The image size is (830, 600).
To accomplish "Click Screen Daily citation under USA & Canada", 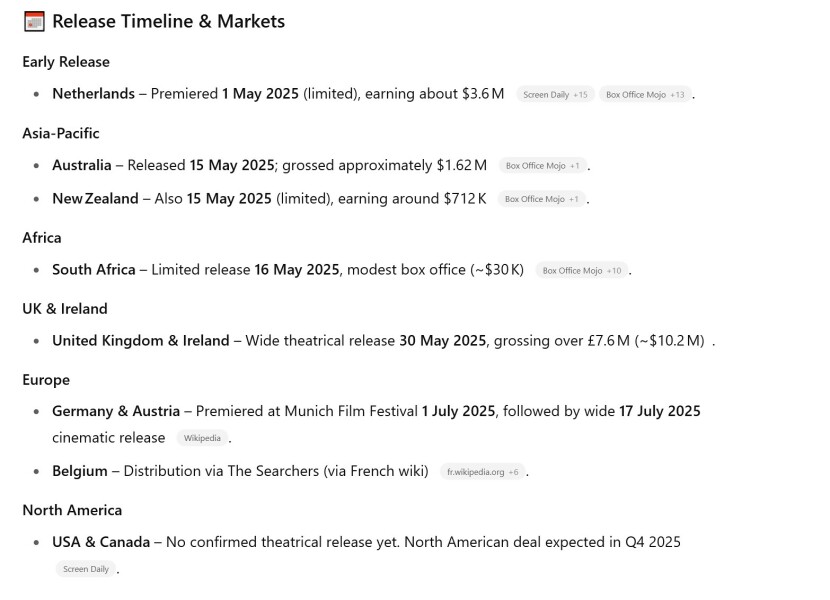I will click(86, 569).
